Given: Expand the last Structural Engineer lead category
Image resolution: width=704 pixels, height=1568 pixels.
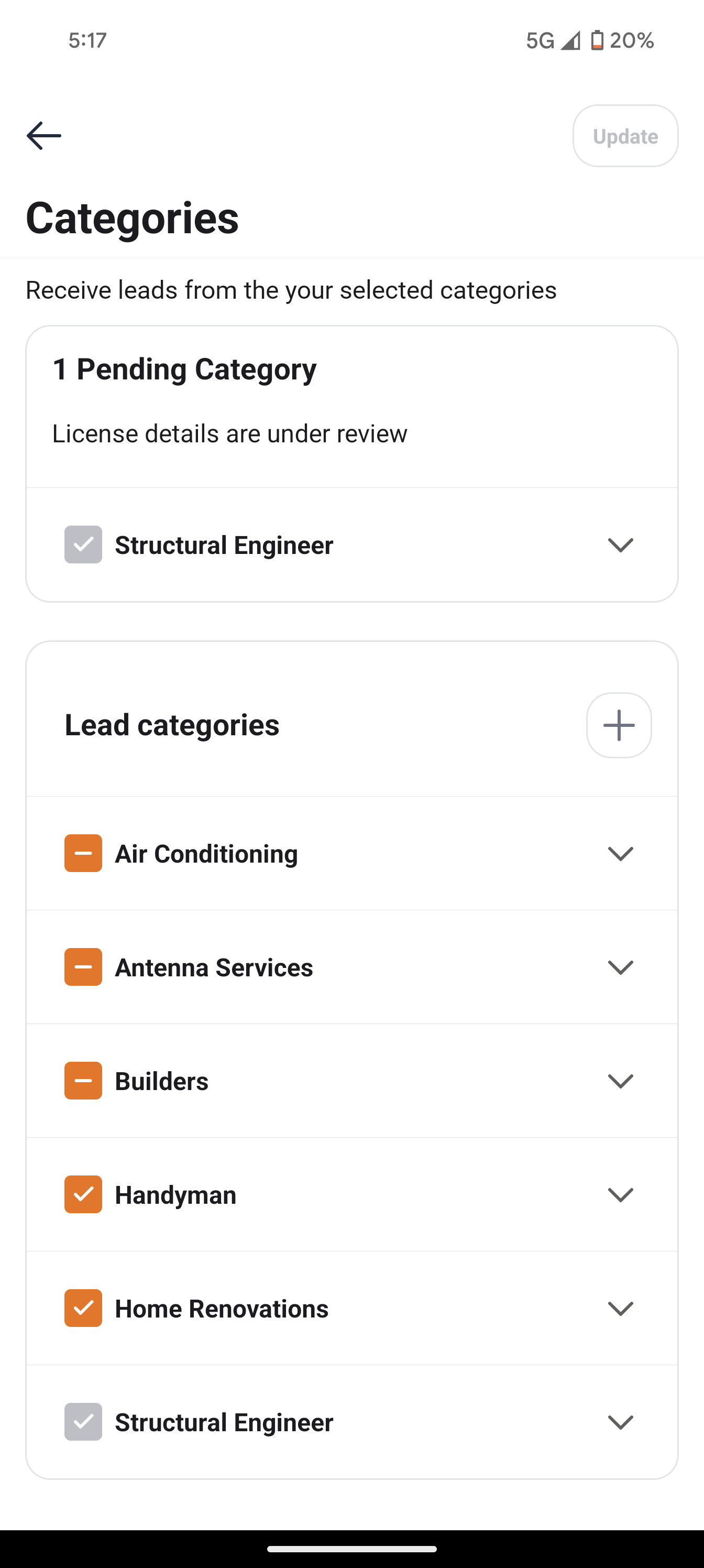Looking at the screenshot, I should 621,1422.
